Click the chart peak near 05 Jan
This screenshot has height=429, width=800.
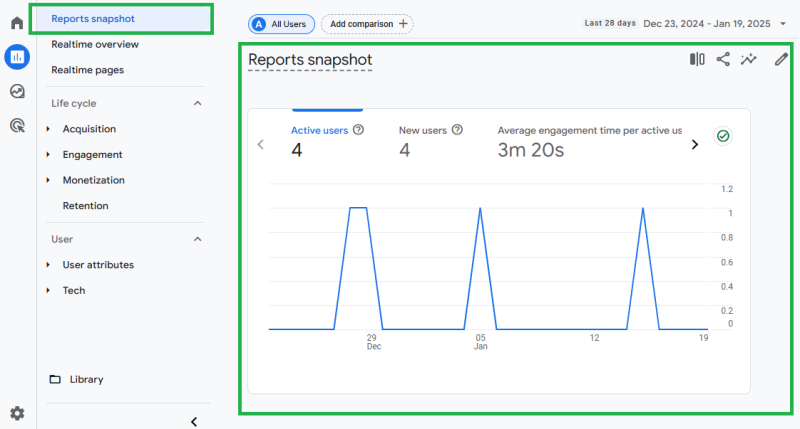480,208
